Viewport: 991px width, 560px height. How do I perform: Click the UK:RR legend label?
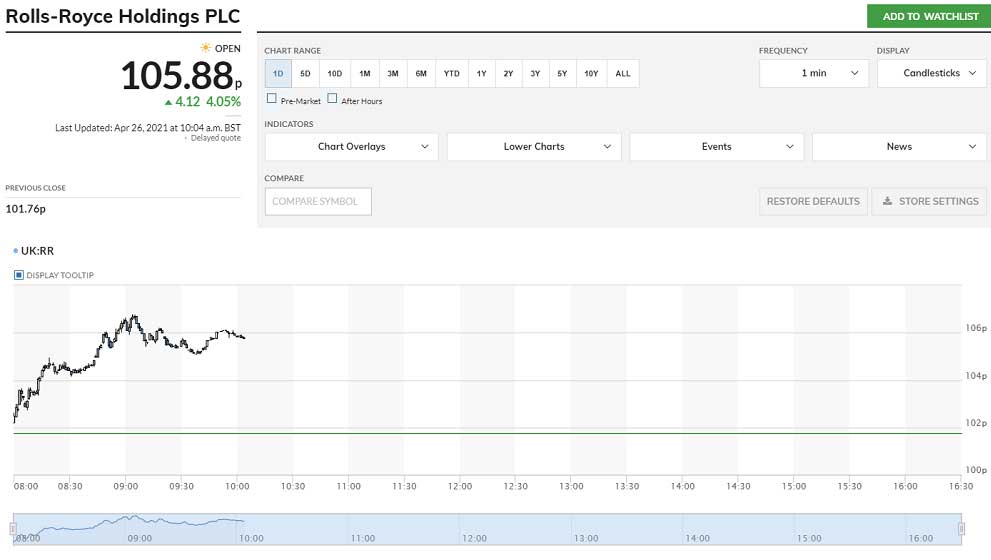(x=37, y=251)
